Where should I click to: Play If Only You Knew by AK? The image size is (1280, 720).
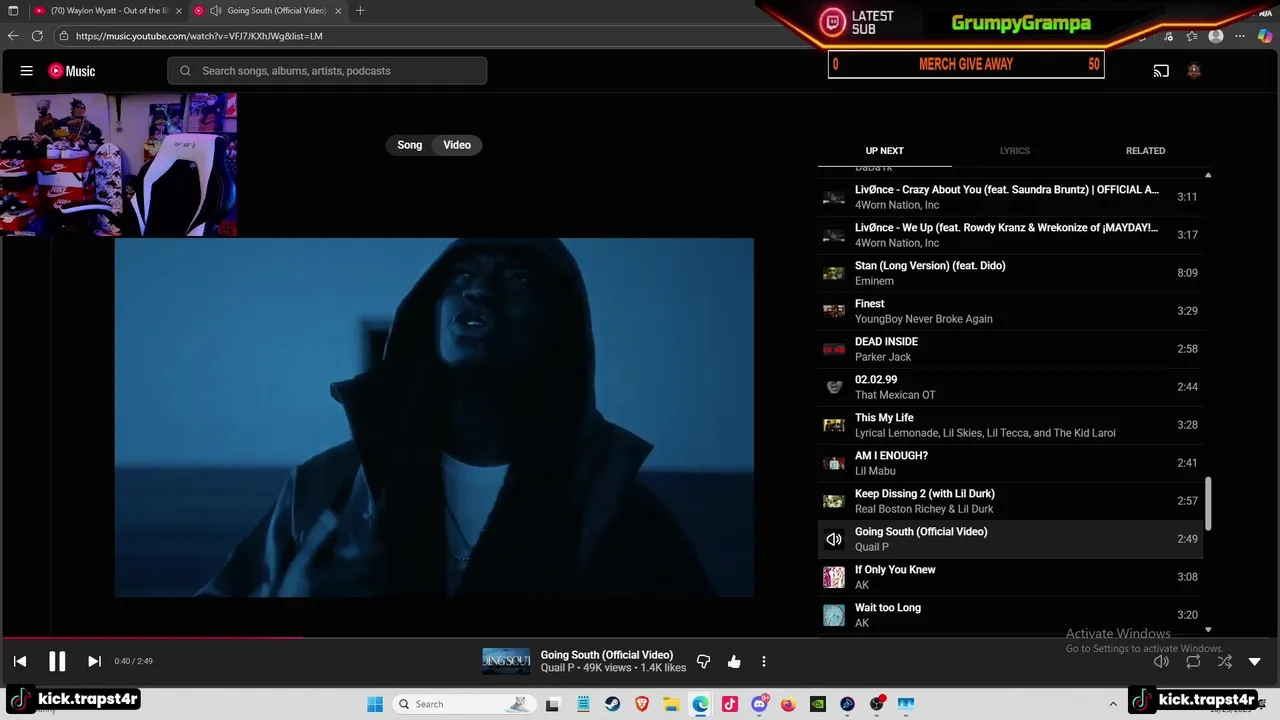tap(1010, 577)
